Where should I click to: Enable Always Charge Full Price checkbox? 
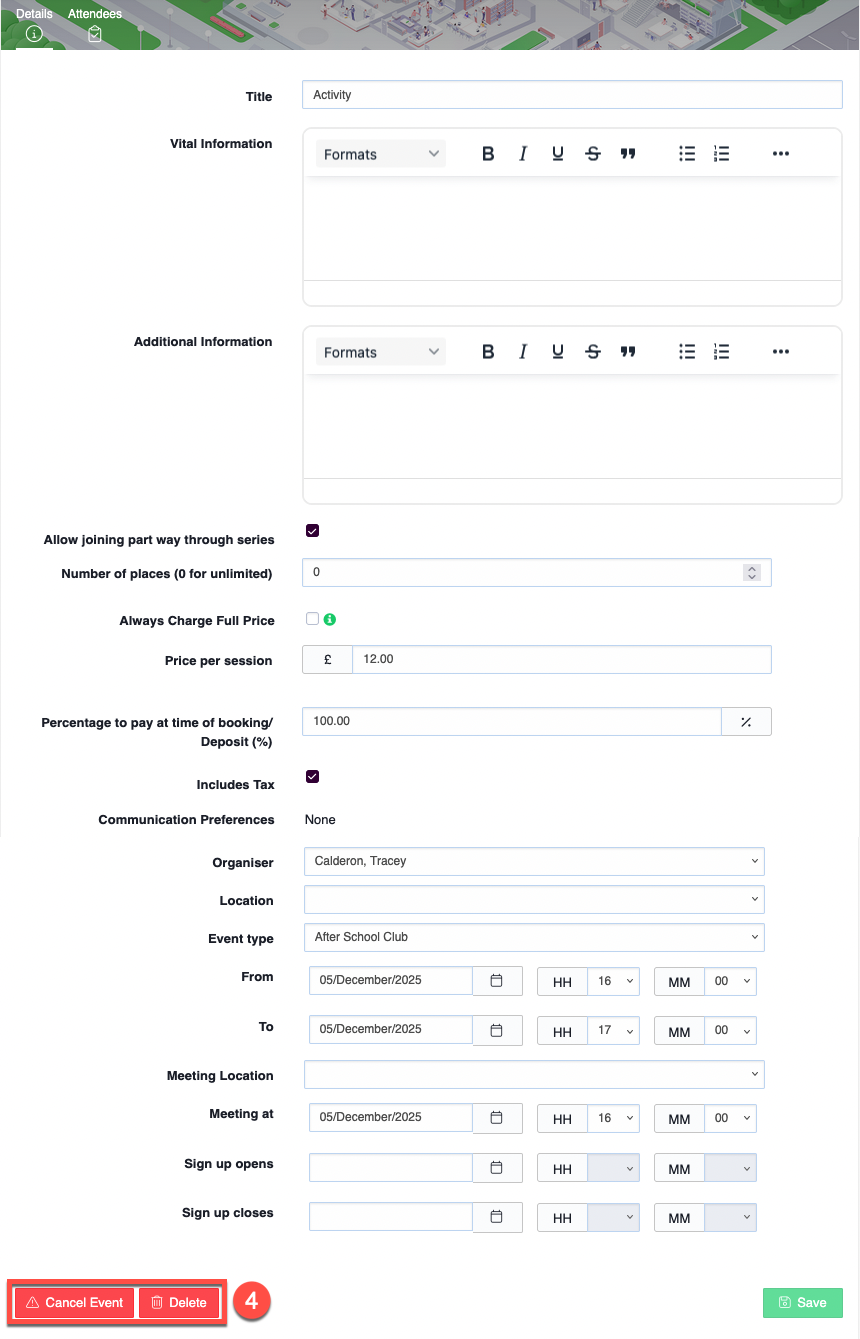(x=312, y=619)
